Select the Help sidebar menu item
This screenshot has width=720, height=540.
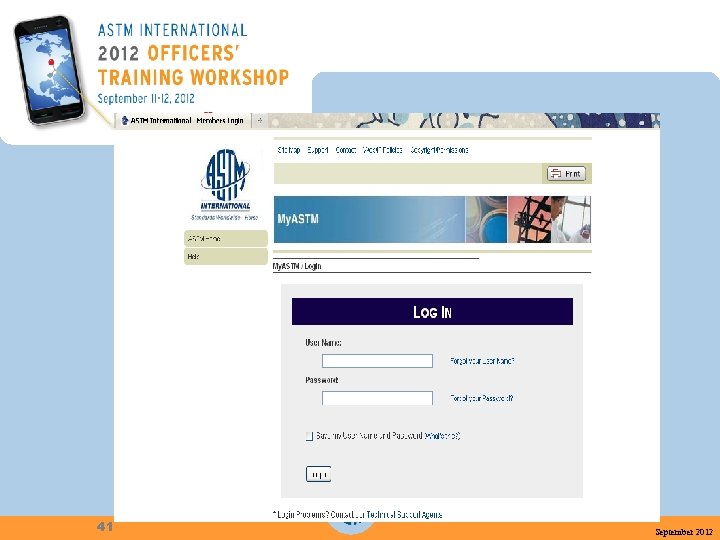pos(225,257)
